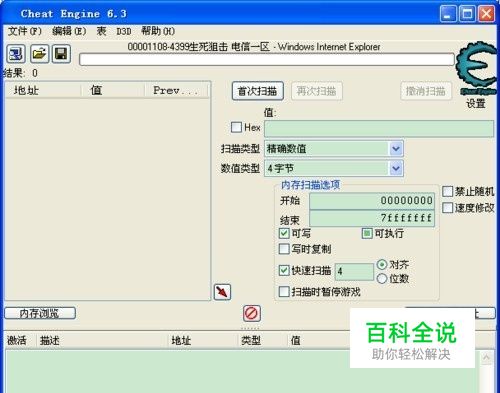Select the 位数 last digits radio button
This screenshot has width=500, height=393.
[382, 279]
